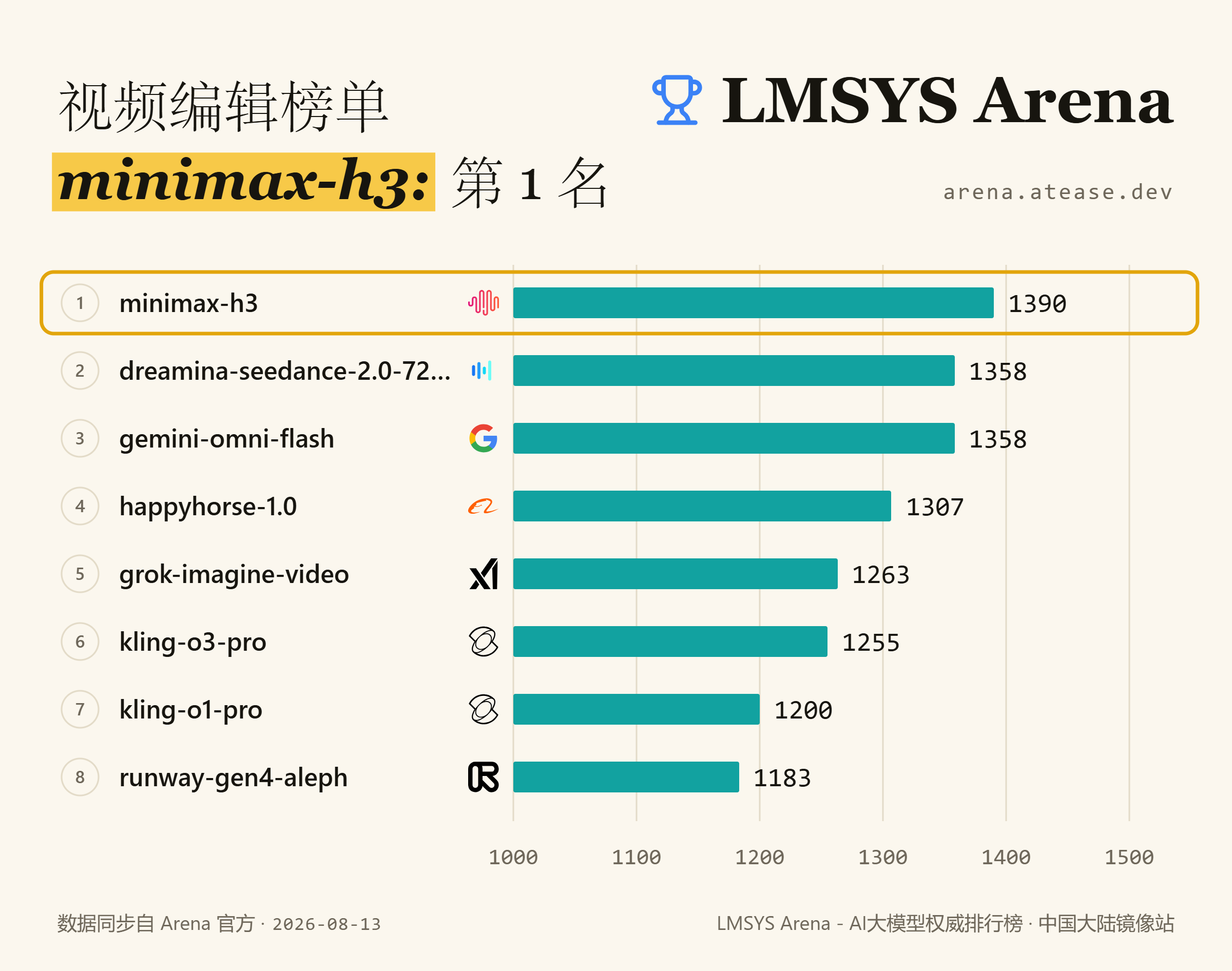Select the kling-o1-pro model name

191,709
